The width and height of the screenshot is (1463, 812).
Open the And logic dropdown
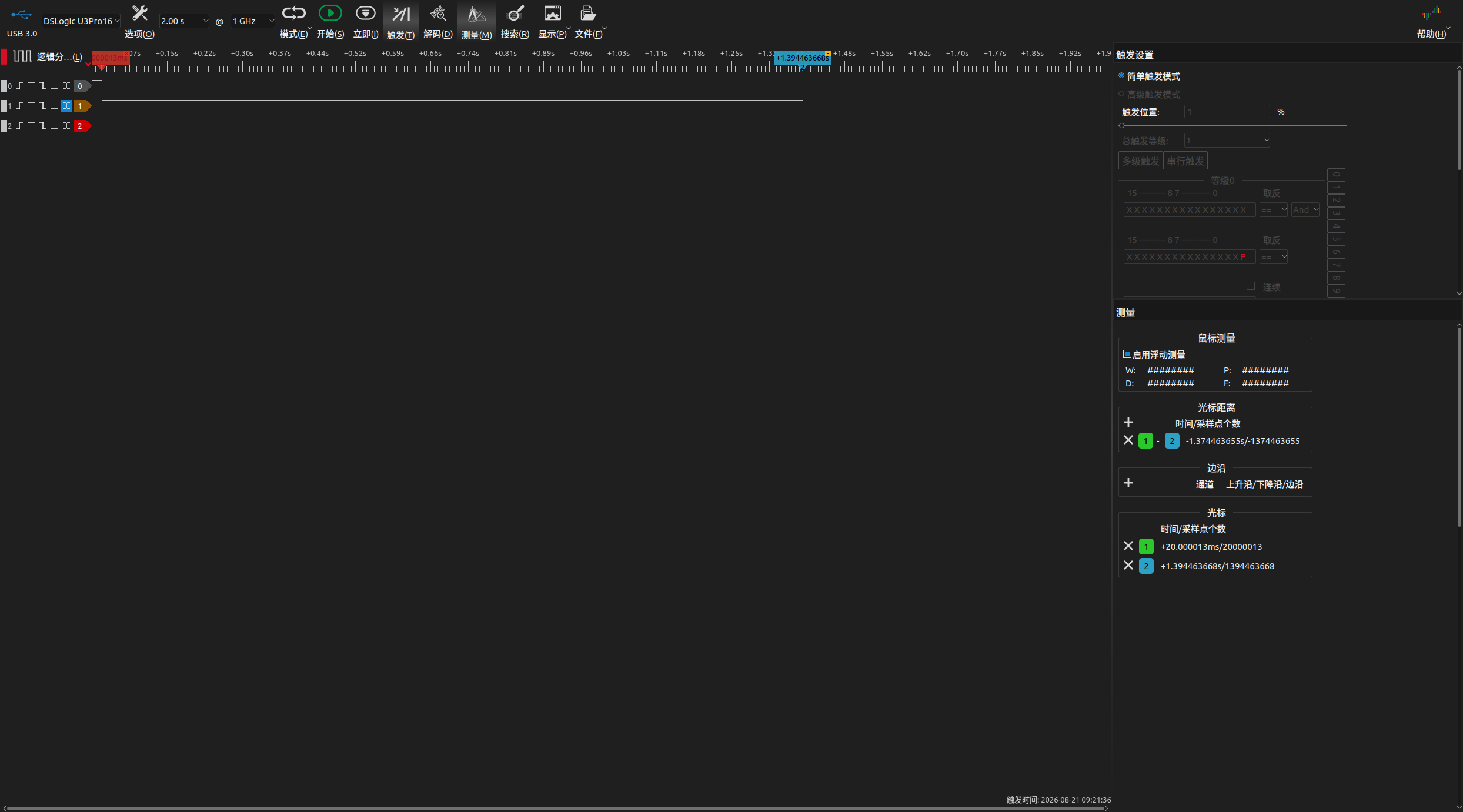point(1305,210)
